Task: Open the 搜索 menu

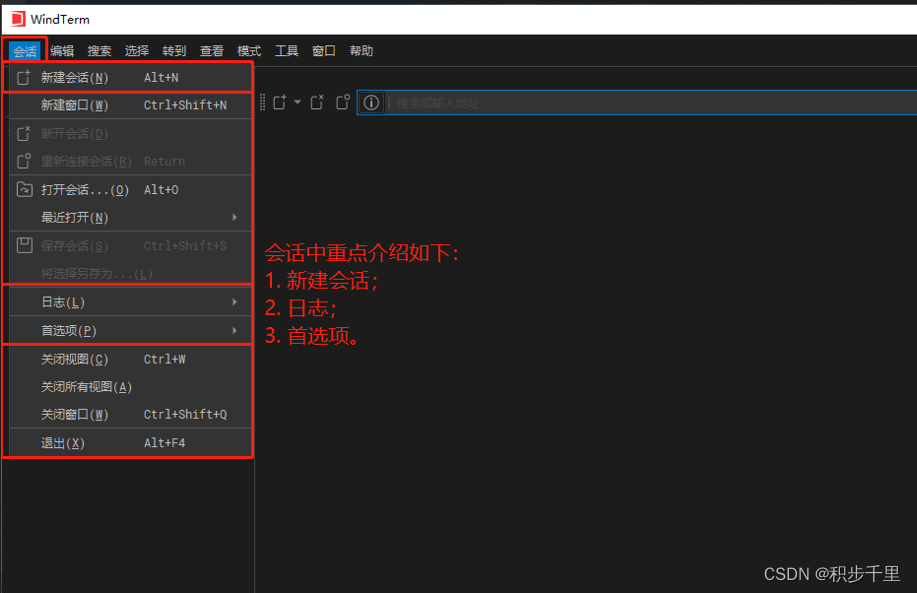Action: pos(99,51)
